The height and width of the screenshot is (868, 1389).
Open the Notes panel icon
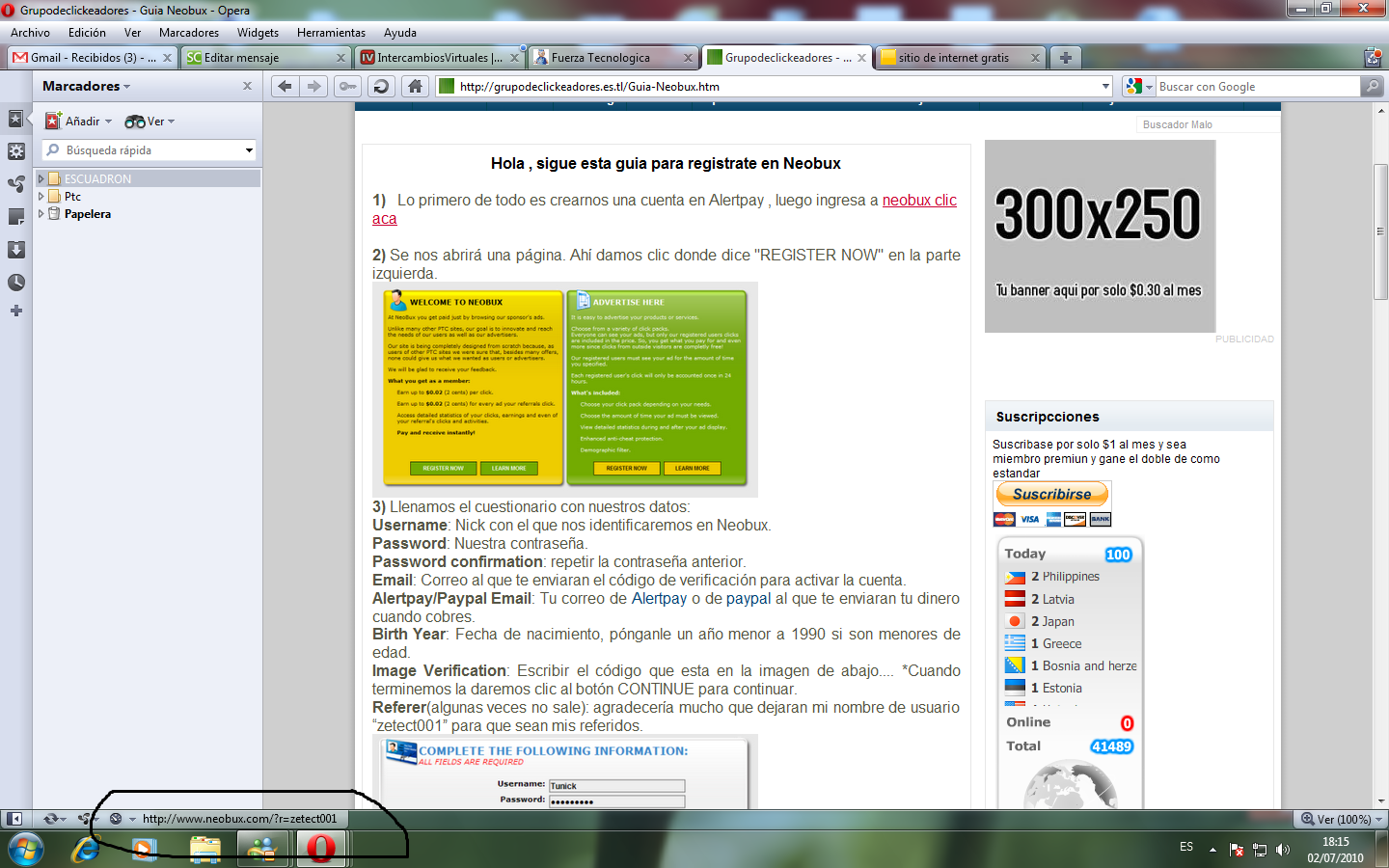tap(15, 217)
